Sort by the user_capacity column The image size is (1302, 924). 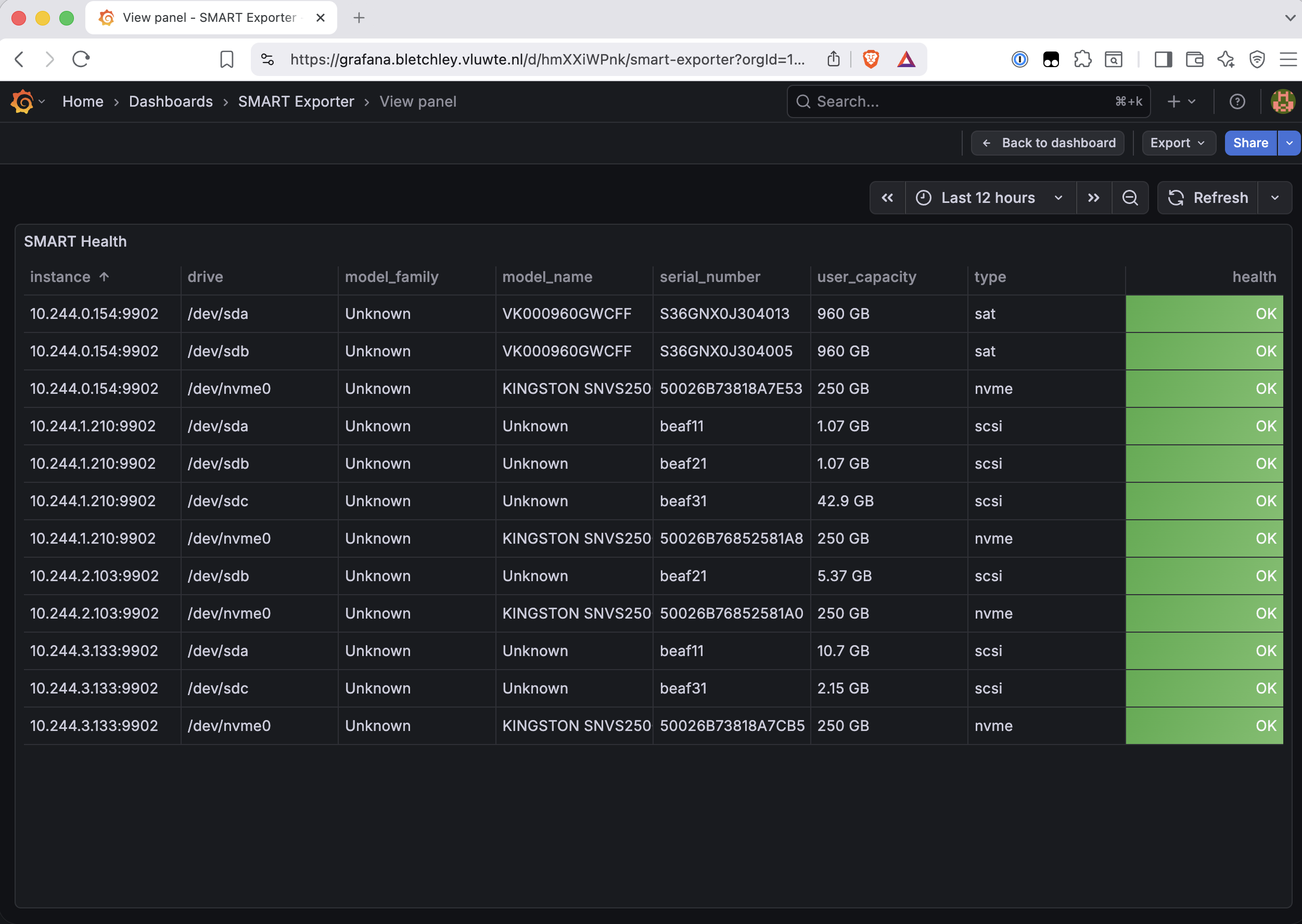point(866,277)
